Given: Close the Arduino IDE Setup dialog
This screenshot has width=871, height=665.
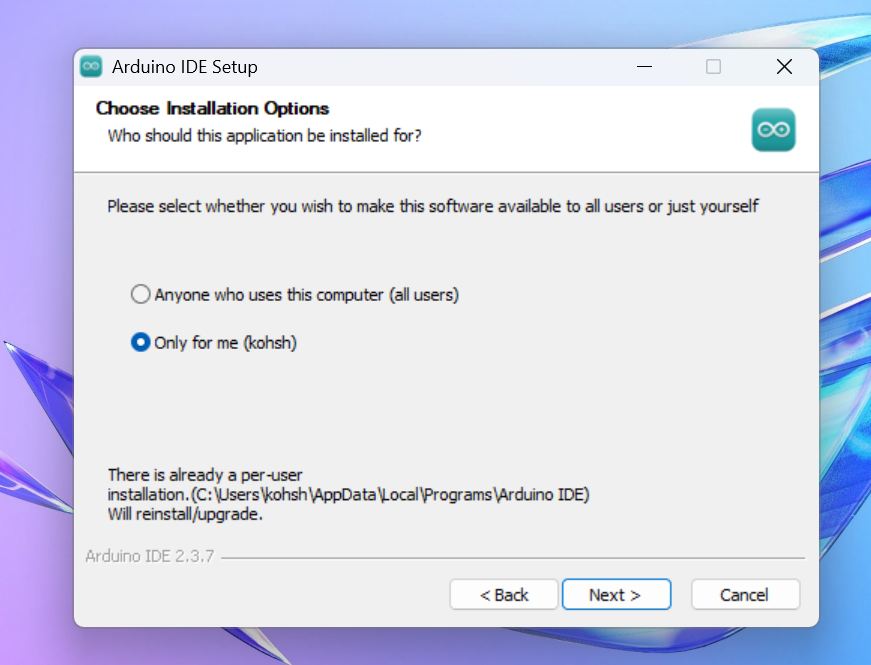Looking at the screenshot, I should 784,67.
